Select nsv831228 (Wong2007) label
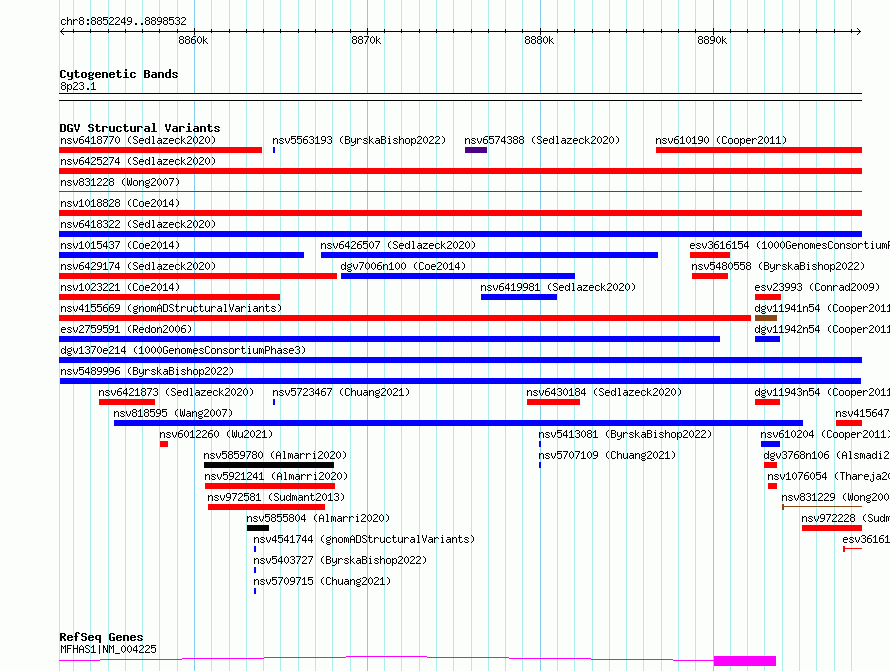 [x=120, y=182]
